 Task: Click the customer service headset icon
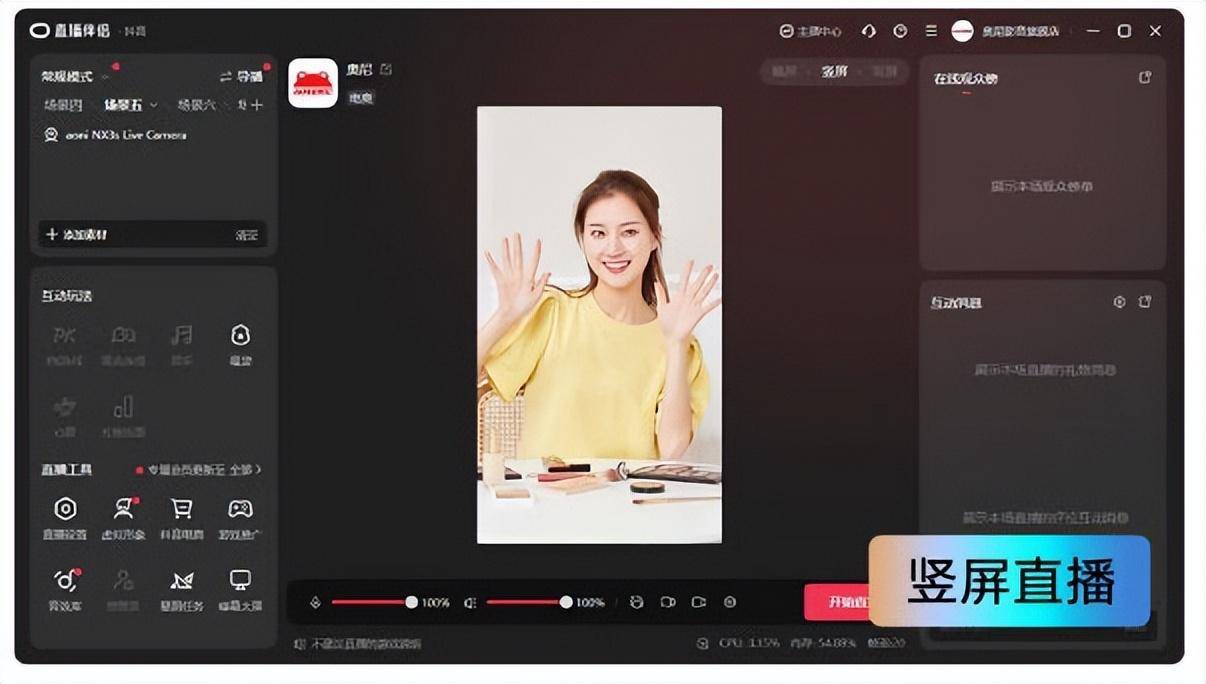click(868, 31)
